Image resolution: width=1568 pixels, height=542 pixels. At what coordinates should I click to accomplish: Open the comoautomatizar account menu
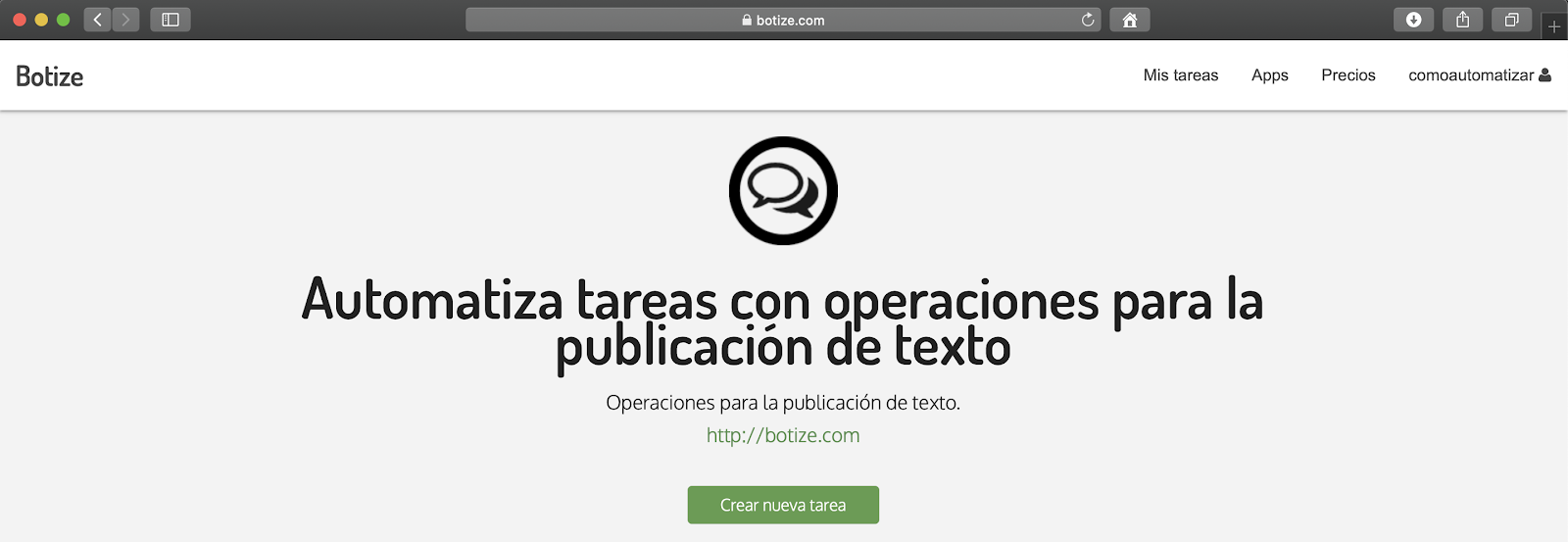tap(1480, 75)
